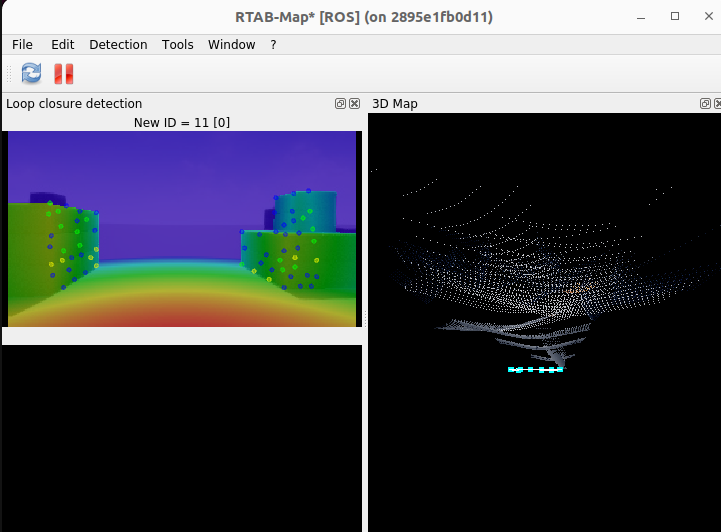Open the Detection menu
This screenshot has height=532, width=721.
(118, 44)
